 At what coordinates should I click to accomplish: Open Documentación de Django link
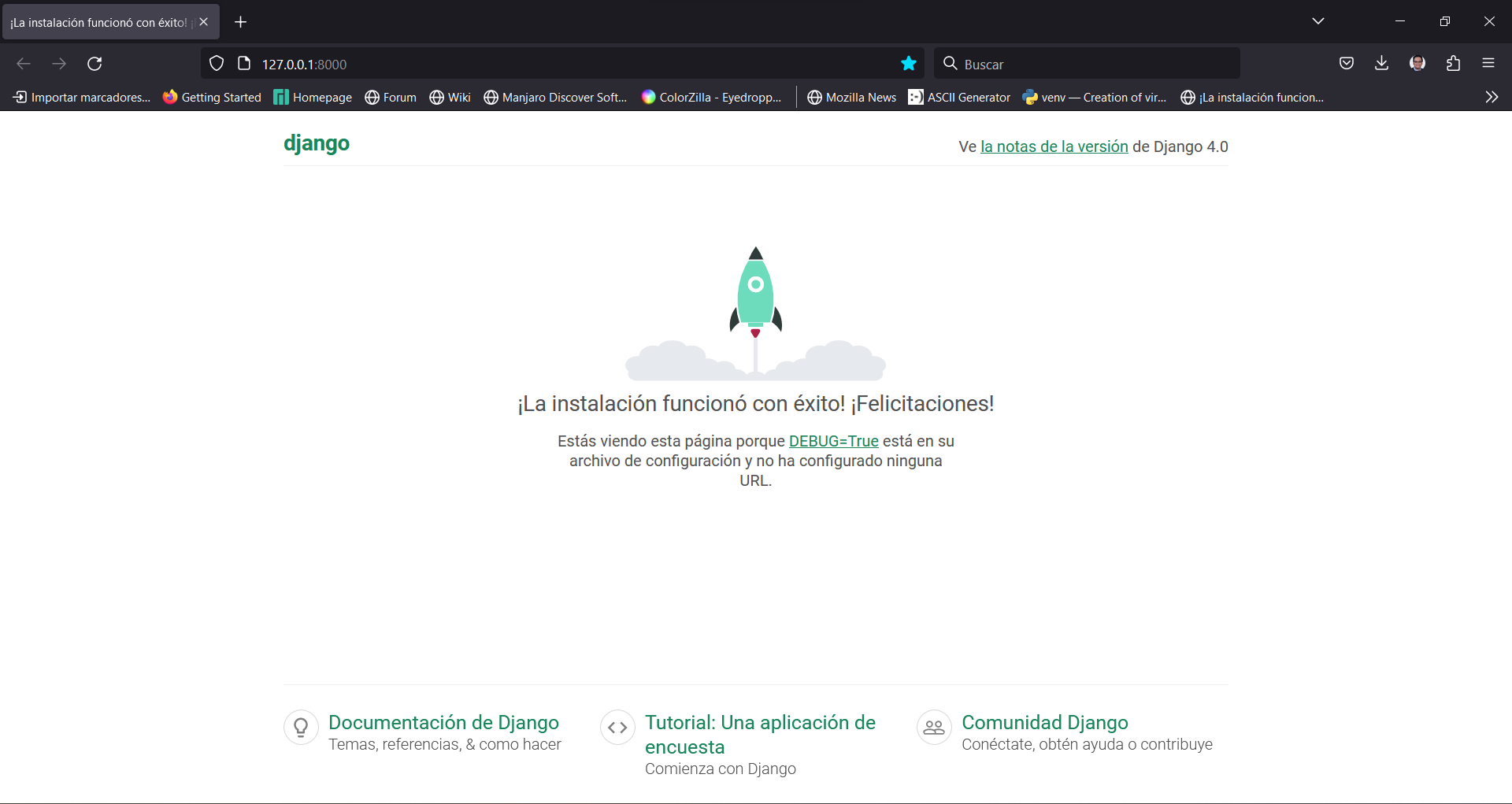click(x=443, y=722)
